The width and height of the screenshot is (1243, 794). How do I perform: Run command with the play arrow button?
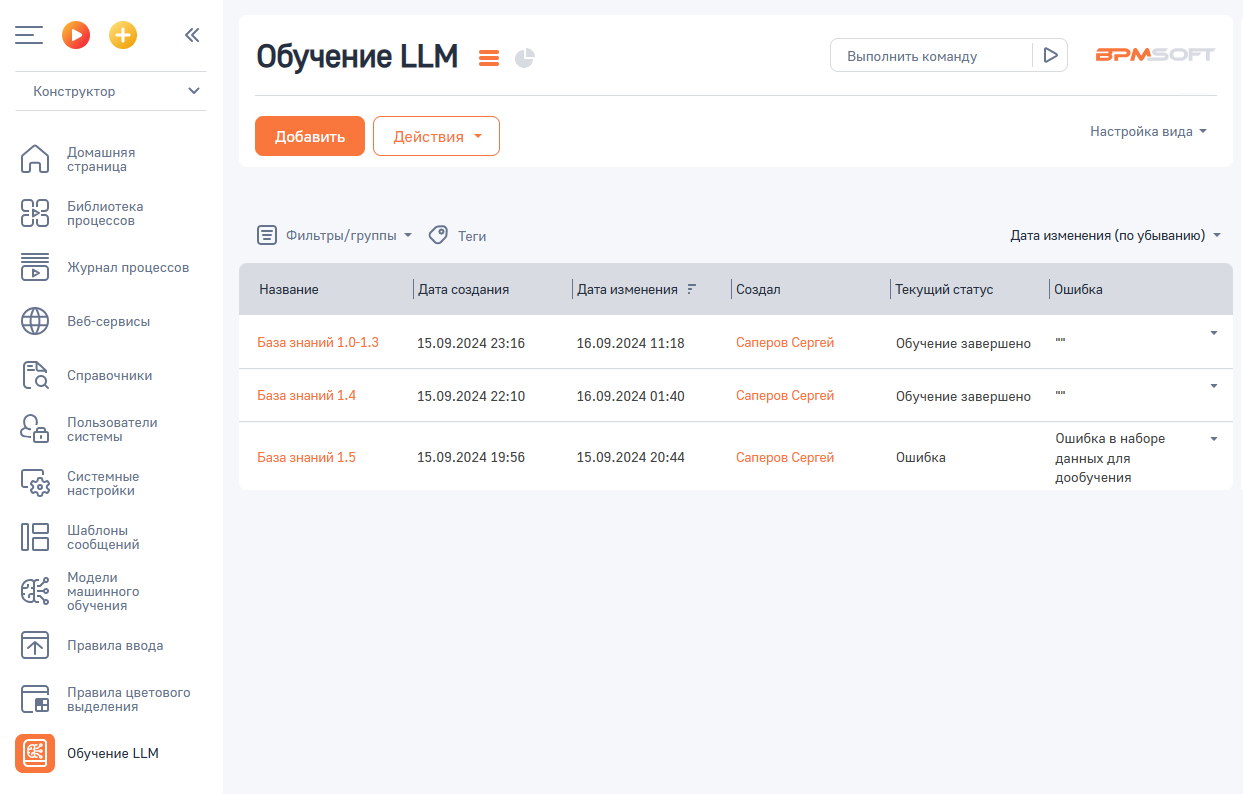pyautogui.click(x=1050, y=56)
